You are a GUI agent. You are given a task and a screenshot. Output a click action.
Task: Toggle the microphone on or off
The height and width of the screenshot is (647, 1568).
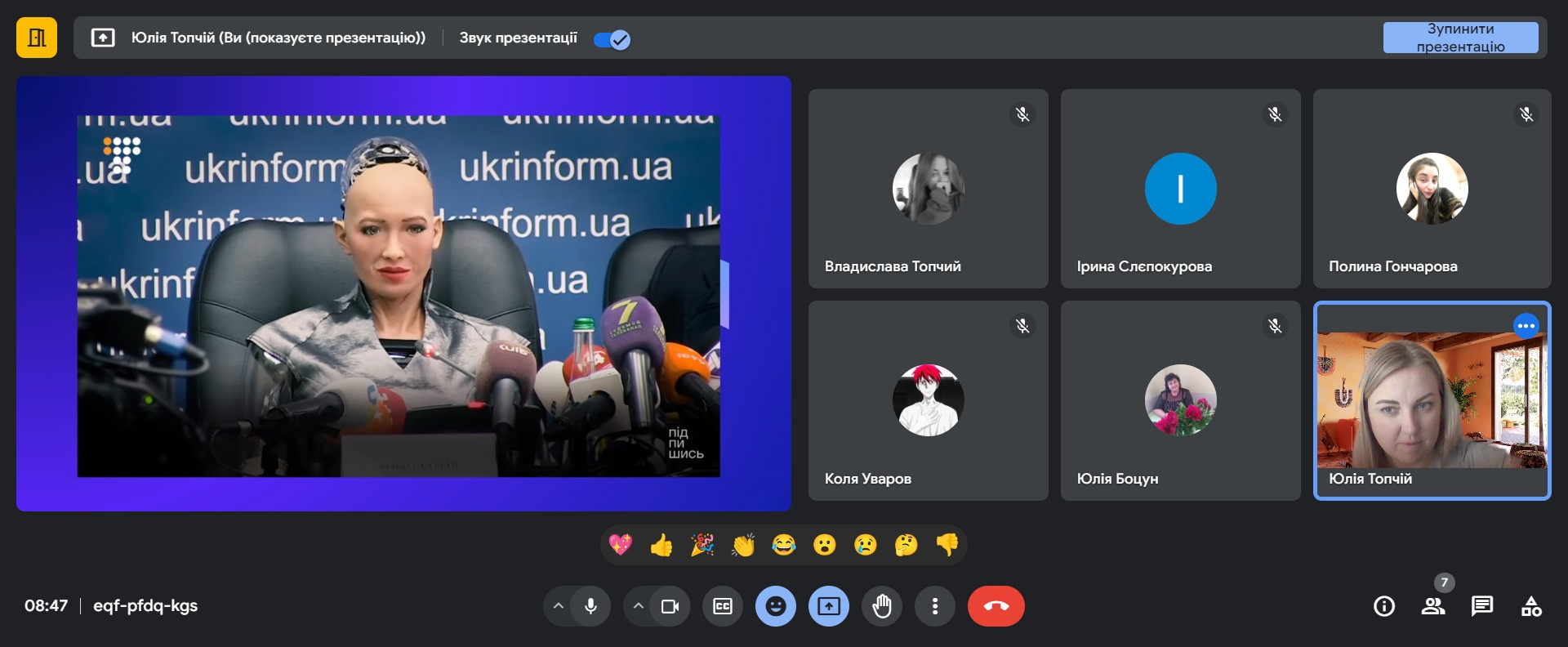pyautogui.click(x=590, y=606)
